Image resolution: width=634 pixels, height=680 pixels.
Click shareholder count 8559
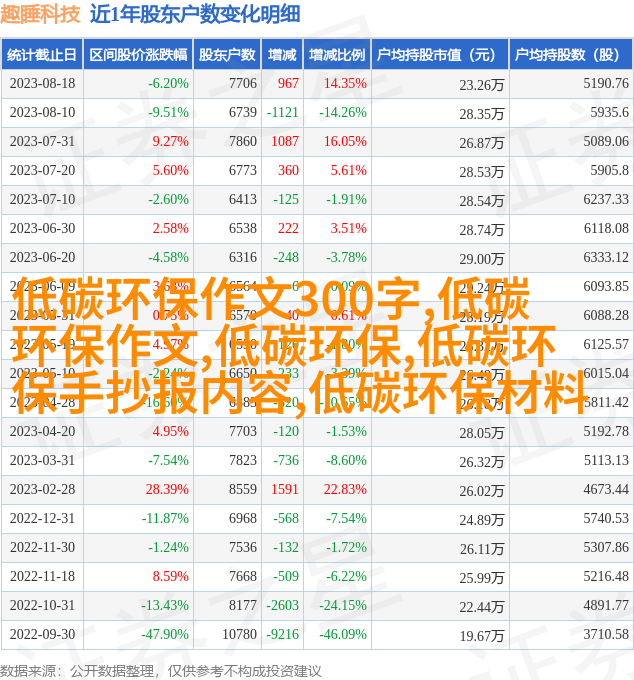(x=243, y=490)
